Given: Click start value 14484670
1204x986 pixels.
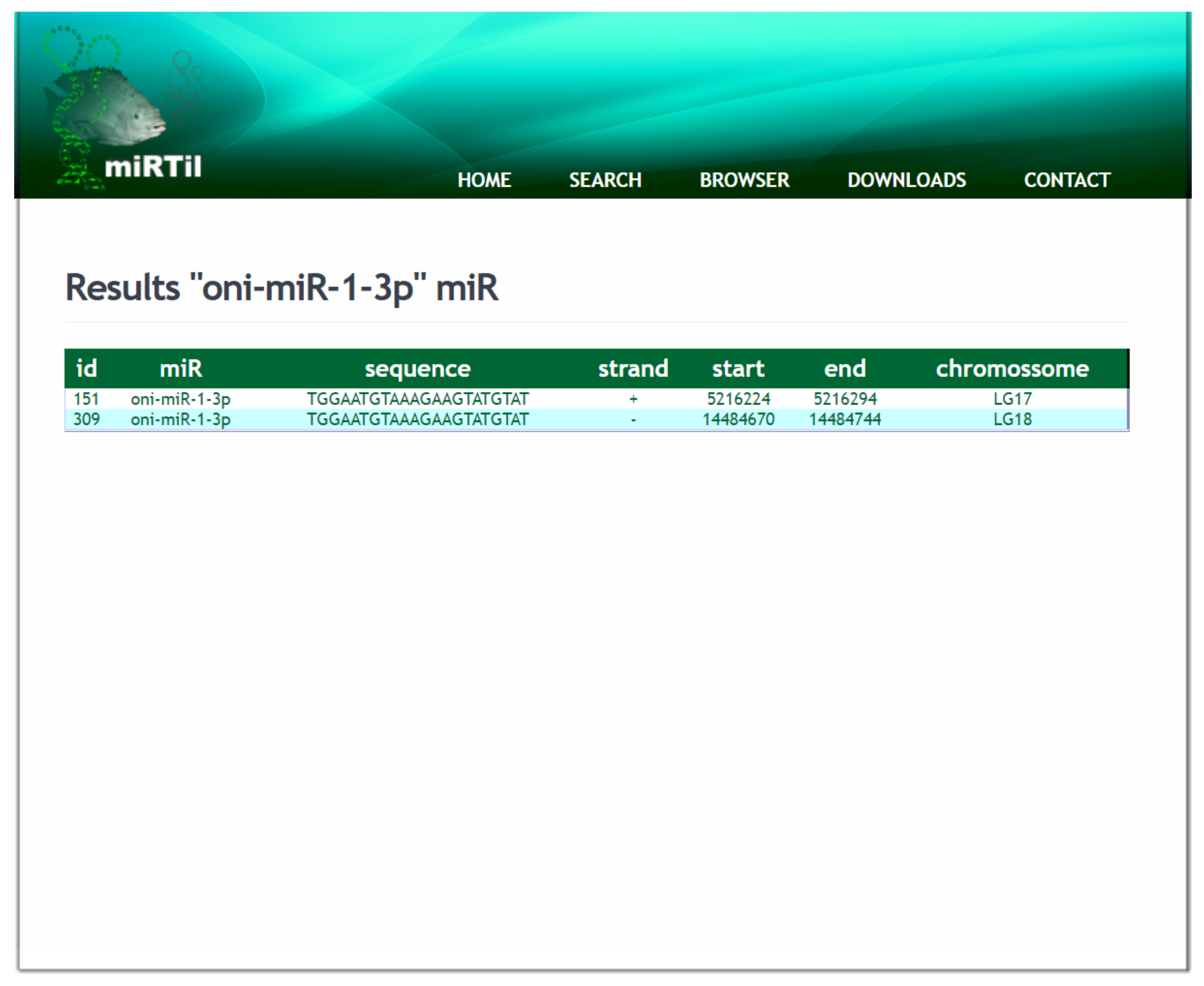Looking at the screenshot, I should pyautogui.click(x=738, y=420).
